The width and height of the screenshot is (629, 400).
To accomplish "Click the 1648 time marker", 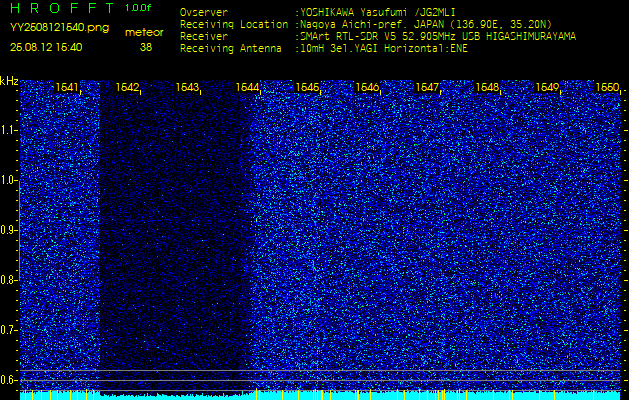I will click(x=487, y=87).
